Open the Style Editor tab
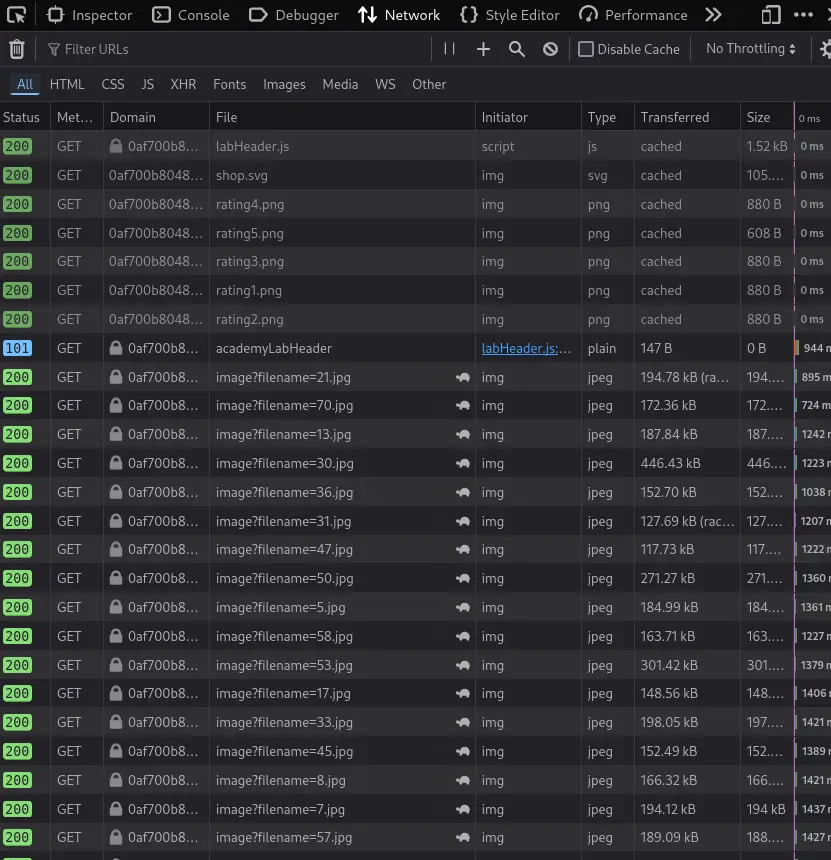 [x=510, y=15]
